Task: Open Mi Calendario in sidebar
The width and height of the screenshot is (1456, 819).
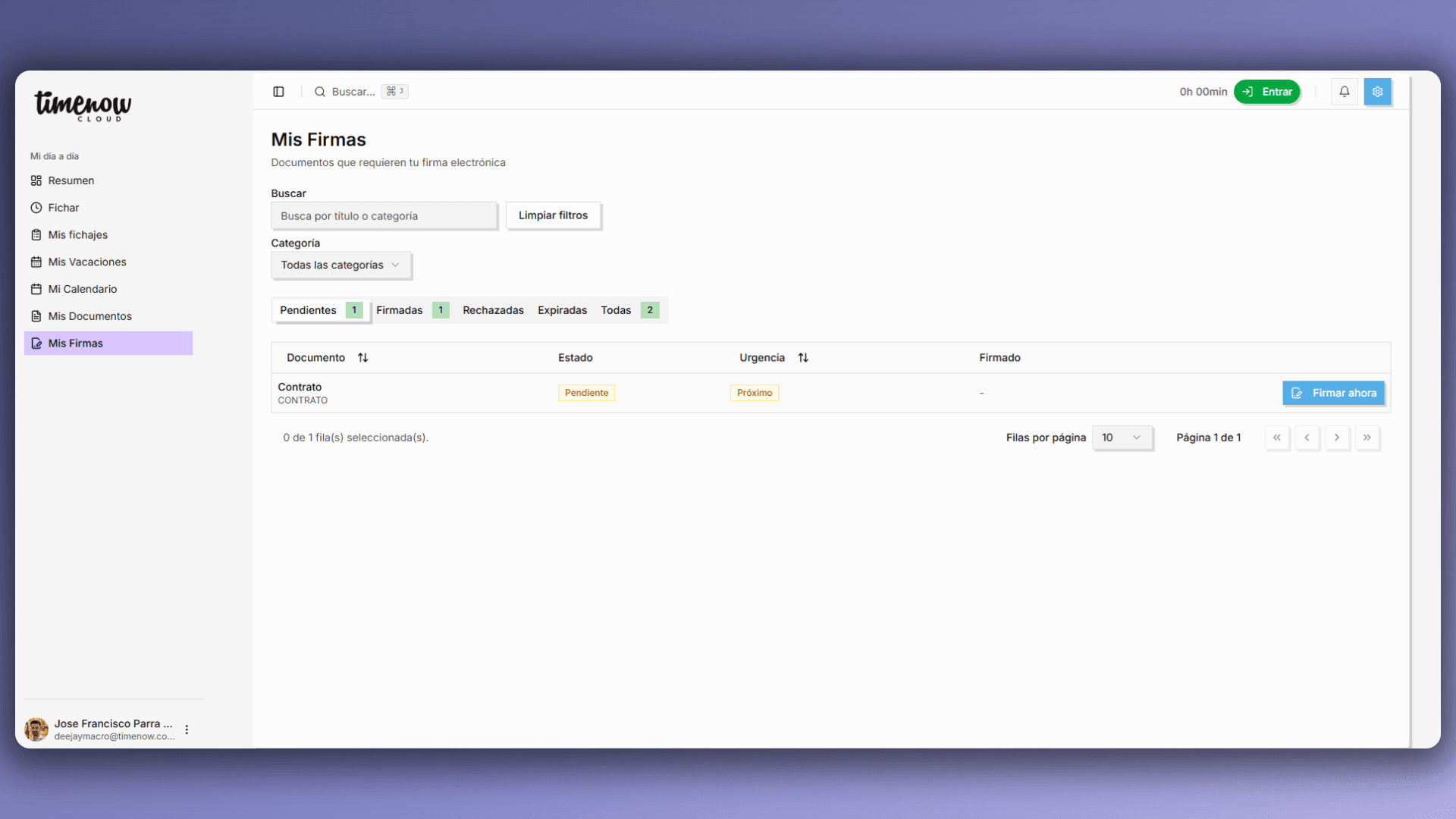Action: click(82, 289)
